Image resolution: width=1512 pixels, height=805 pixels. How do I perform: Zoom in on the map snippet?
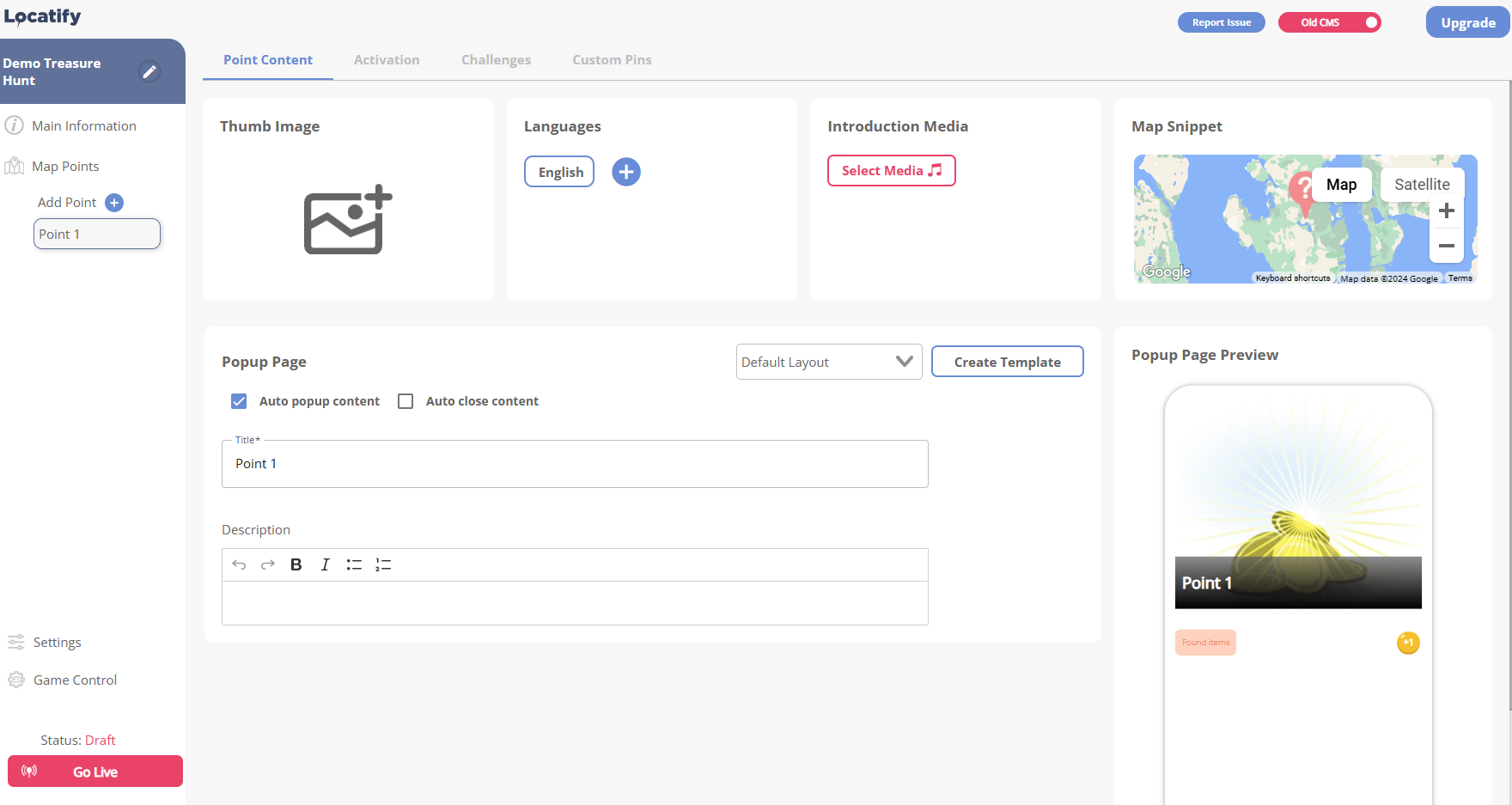point(1447,210)
